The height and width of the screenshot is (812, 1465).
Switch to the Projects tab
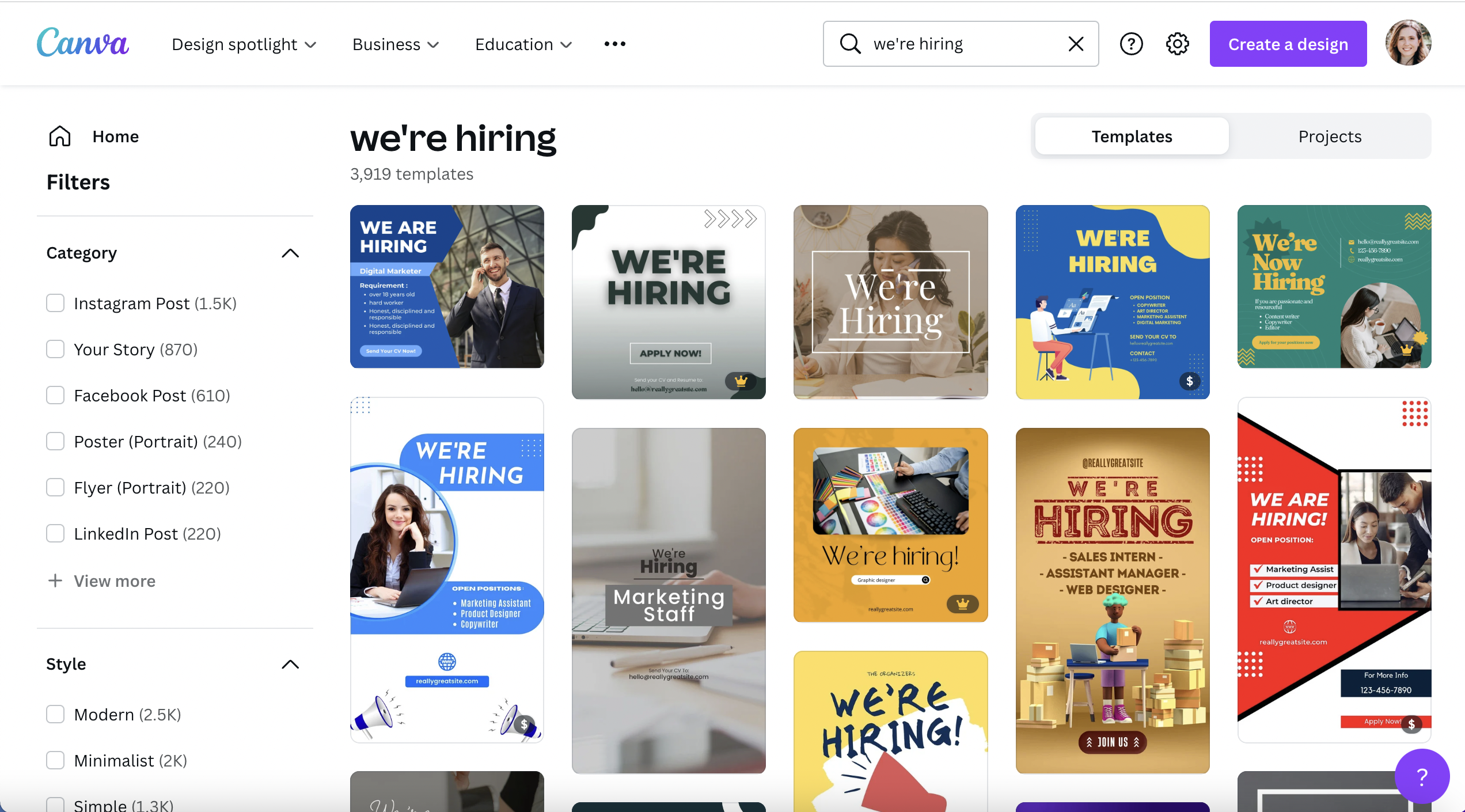(x=1330, y=136)
